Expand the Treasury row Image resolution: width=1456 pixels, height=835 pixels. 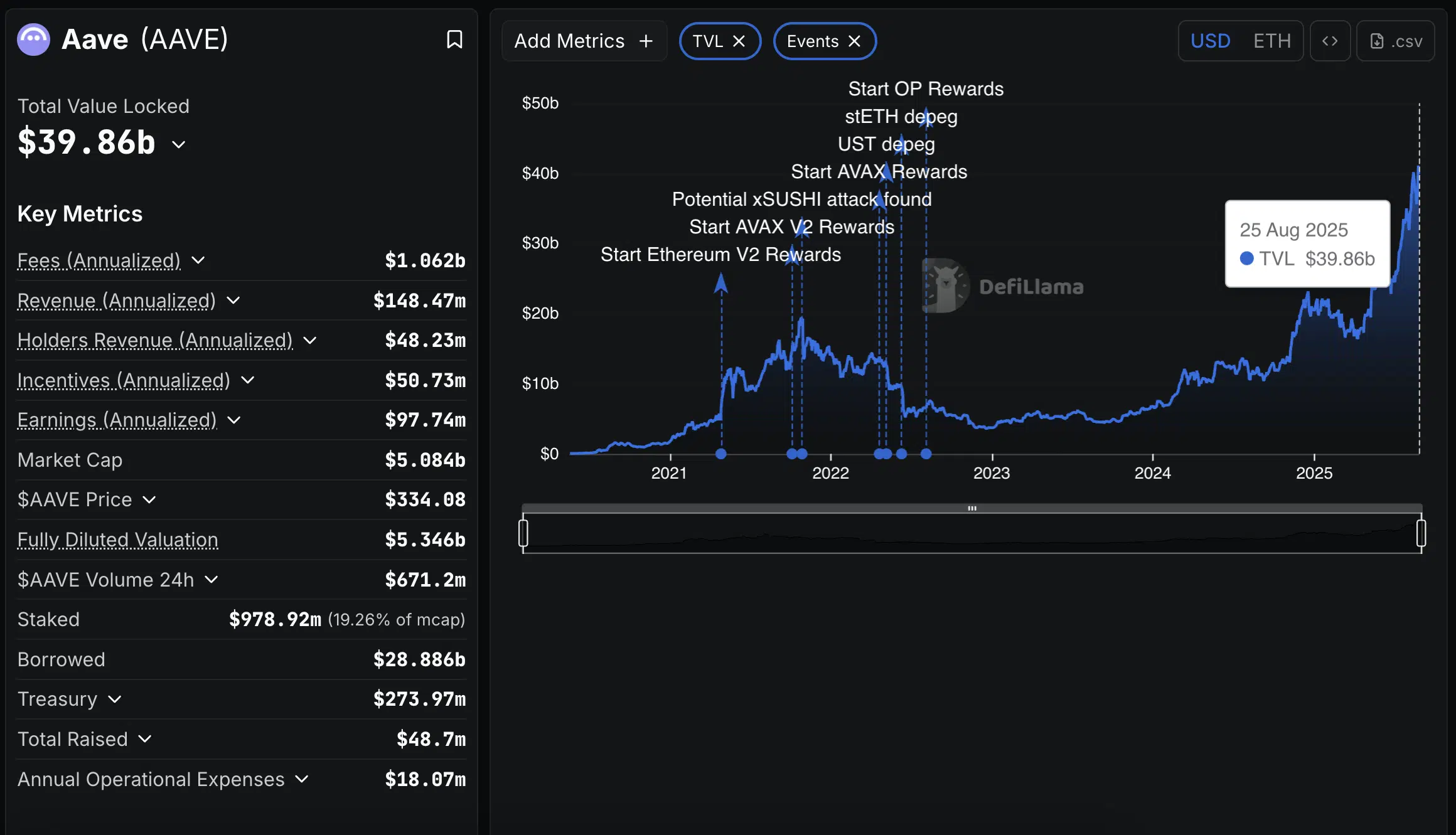115,699
